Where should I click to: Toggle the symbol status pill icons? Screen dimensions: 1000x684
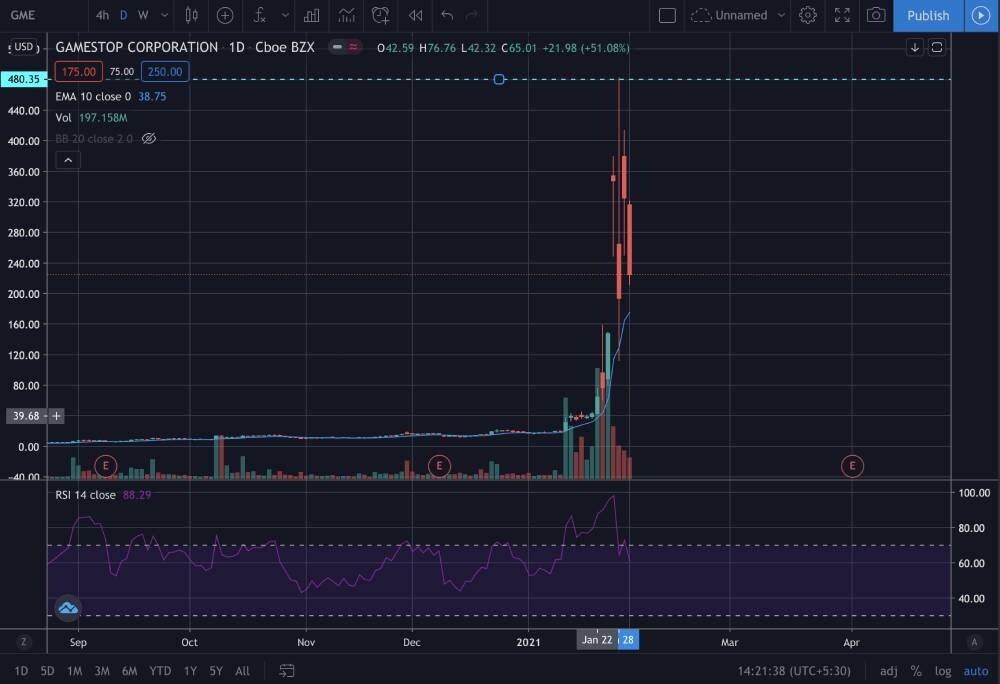coord(346,47)
